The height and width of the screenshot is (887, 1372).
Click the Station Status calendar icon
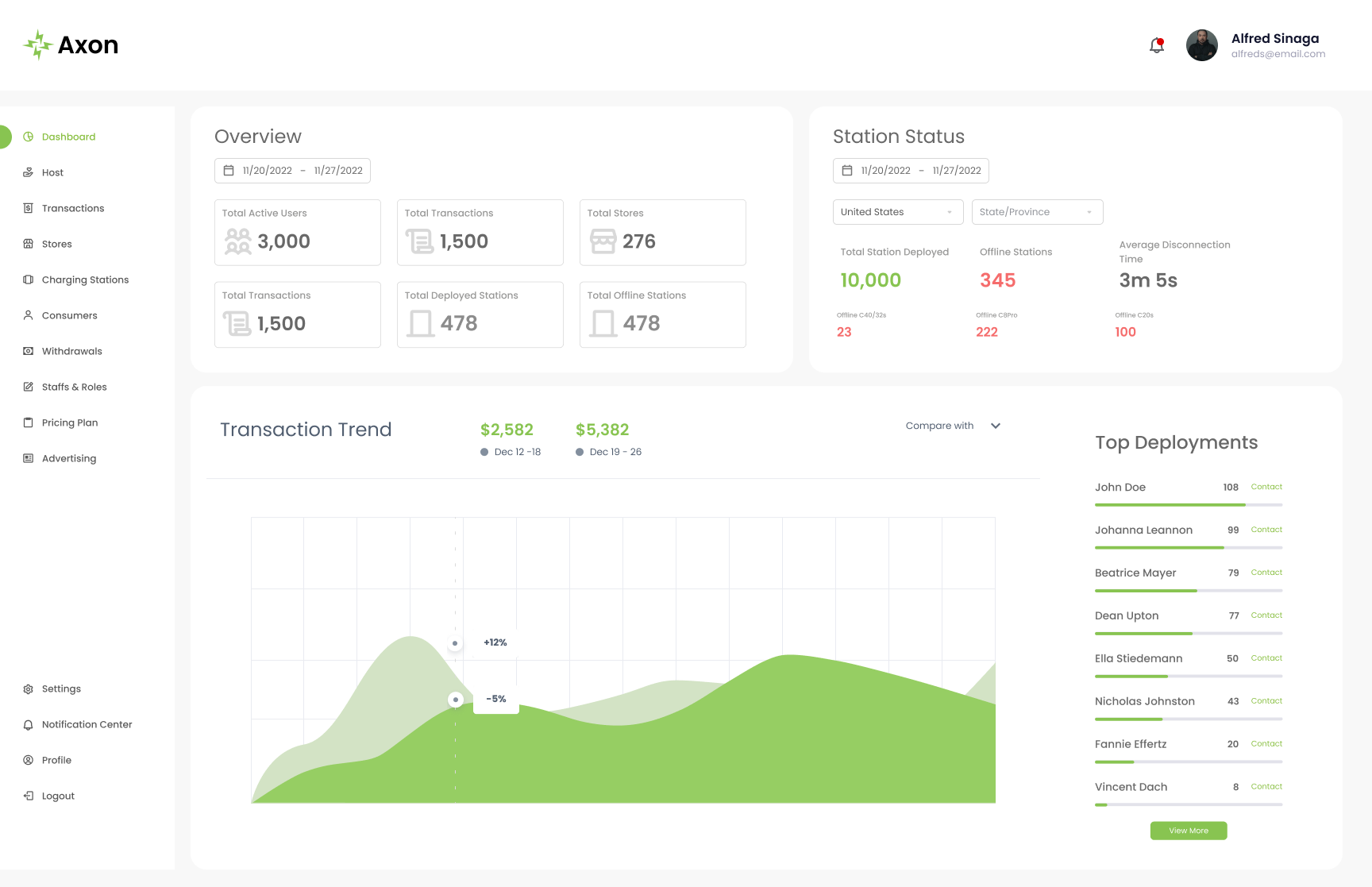[847, 171]
